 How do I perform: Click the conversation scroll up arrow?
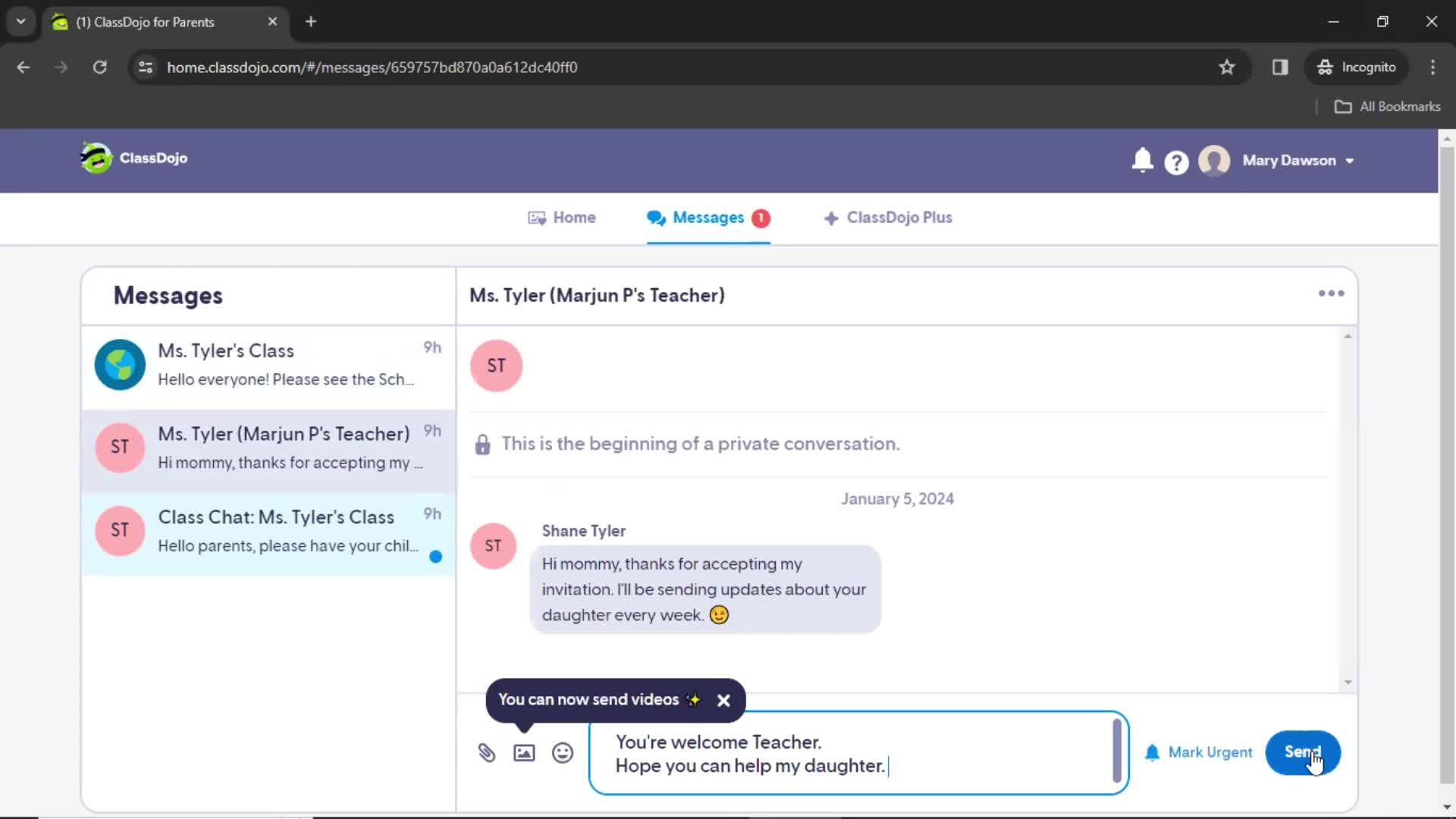tap(1348, 337)
